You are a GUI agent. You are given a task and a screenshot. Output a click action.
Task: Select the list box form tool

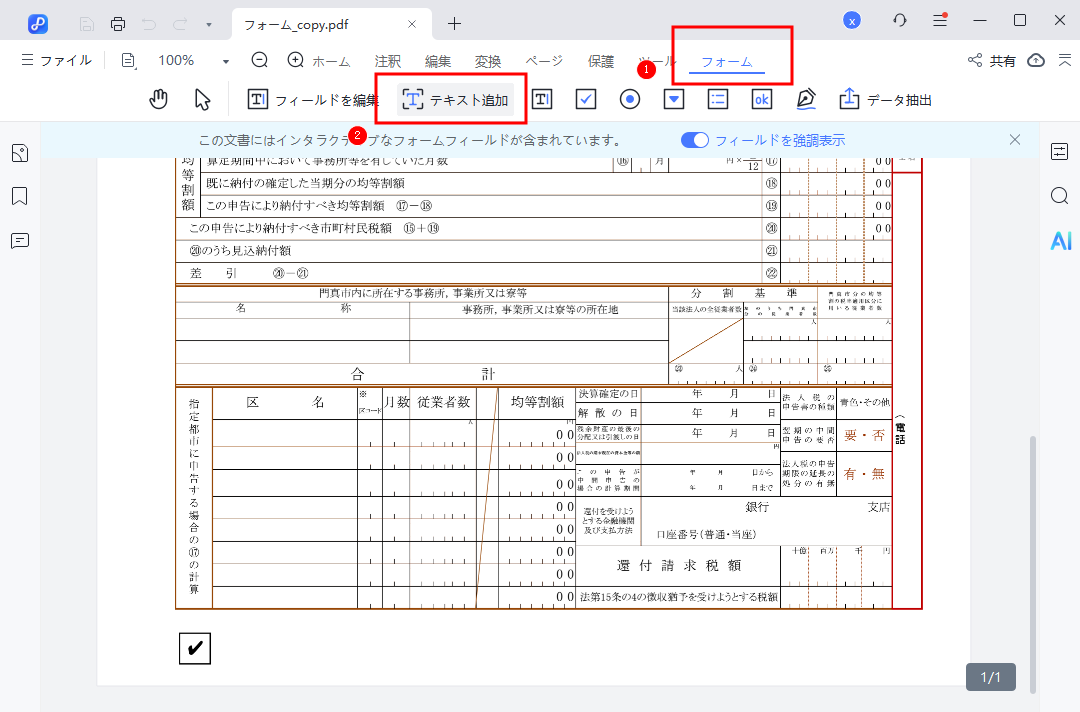pyautogui.click(x=717, y=99)
